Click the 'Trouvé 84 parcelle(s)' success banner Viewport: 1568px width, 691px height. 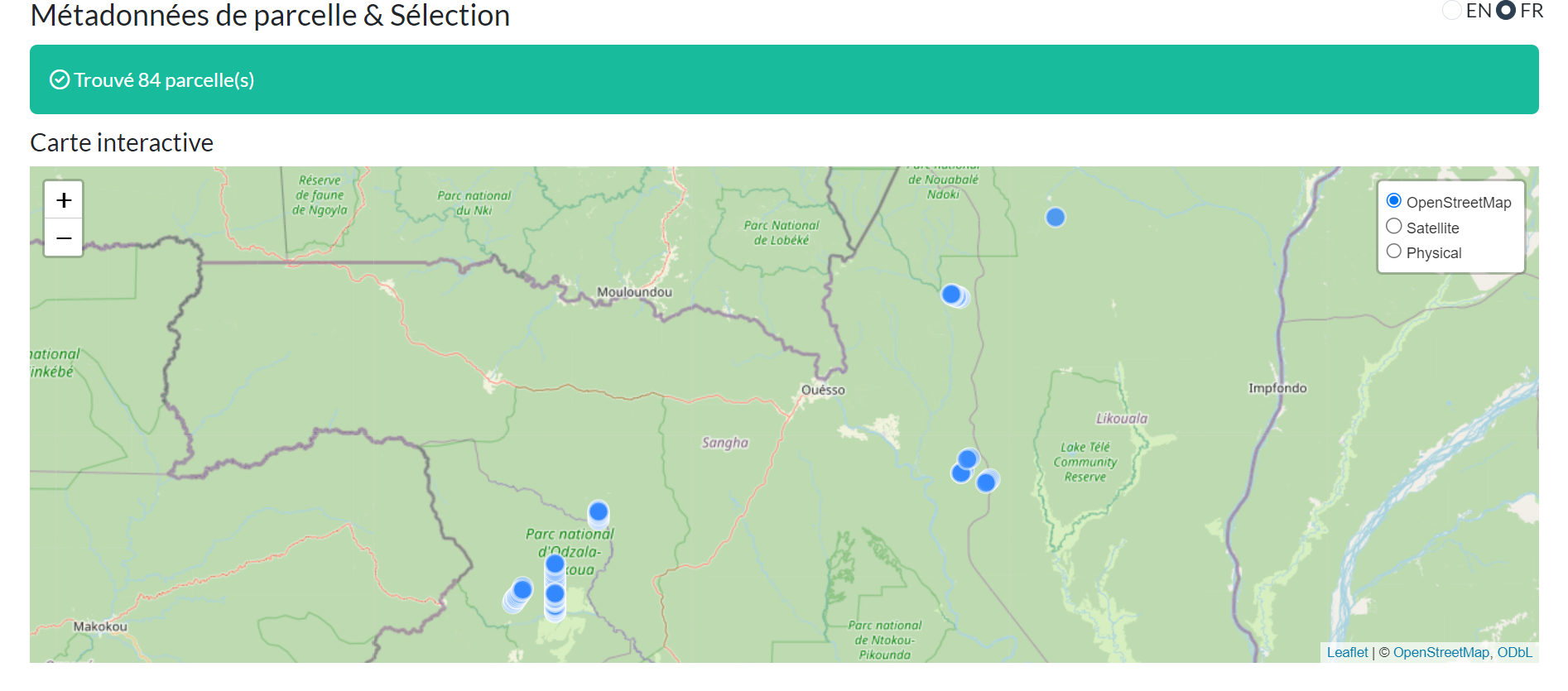coord(784,79)
